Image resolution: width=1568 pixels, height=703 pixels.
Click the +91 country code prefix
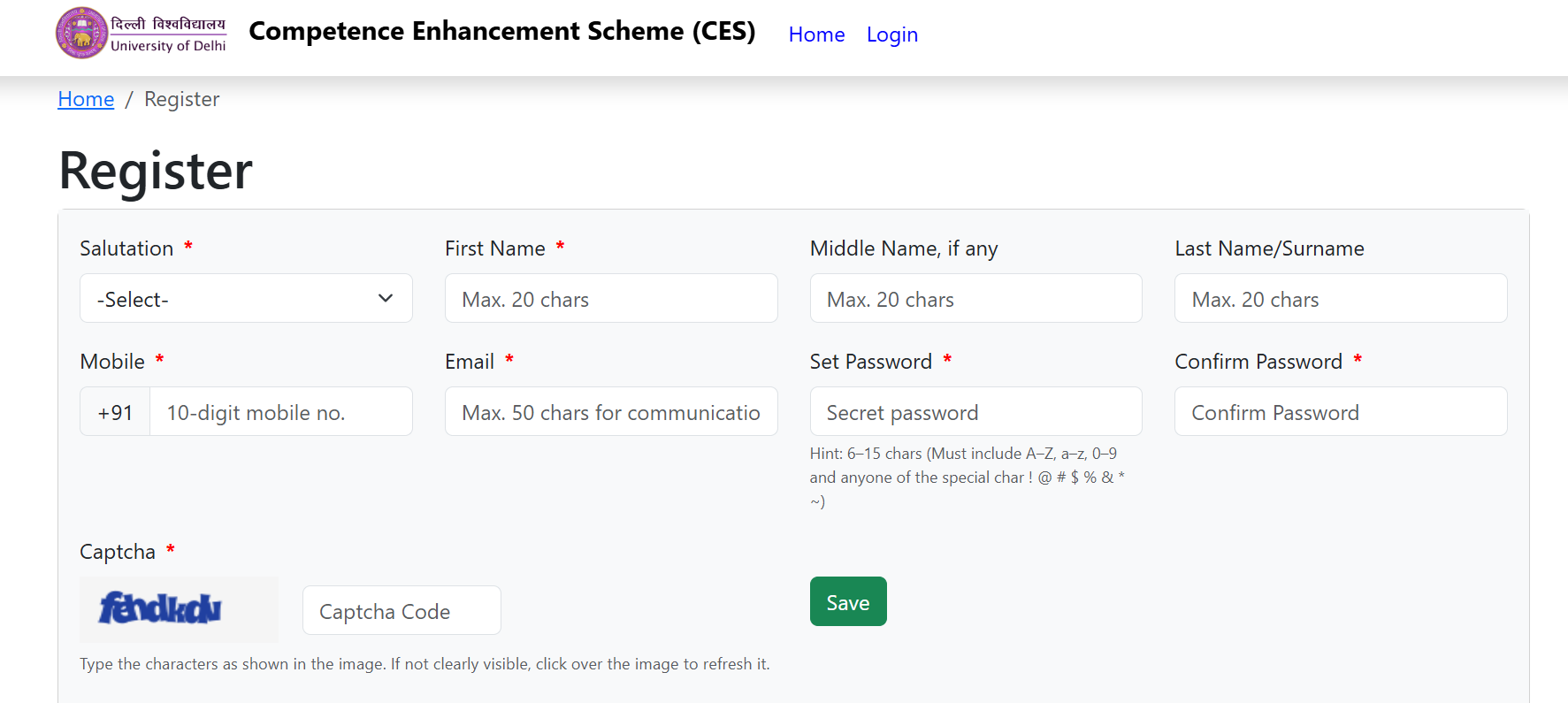(115, 411)
